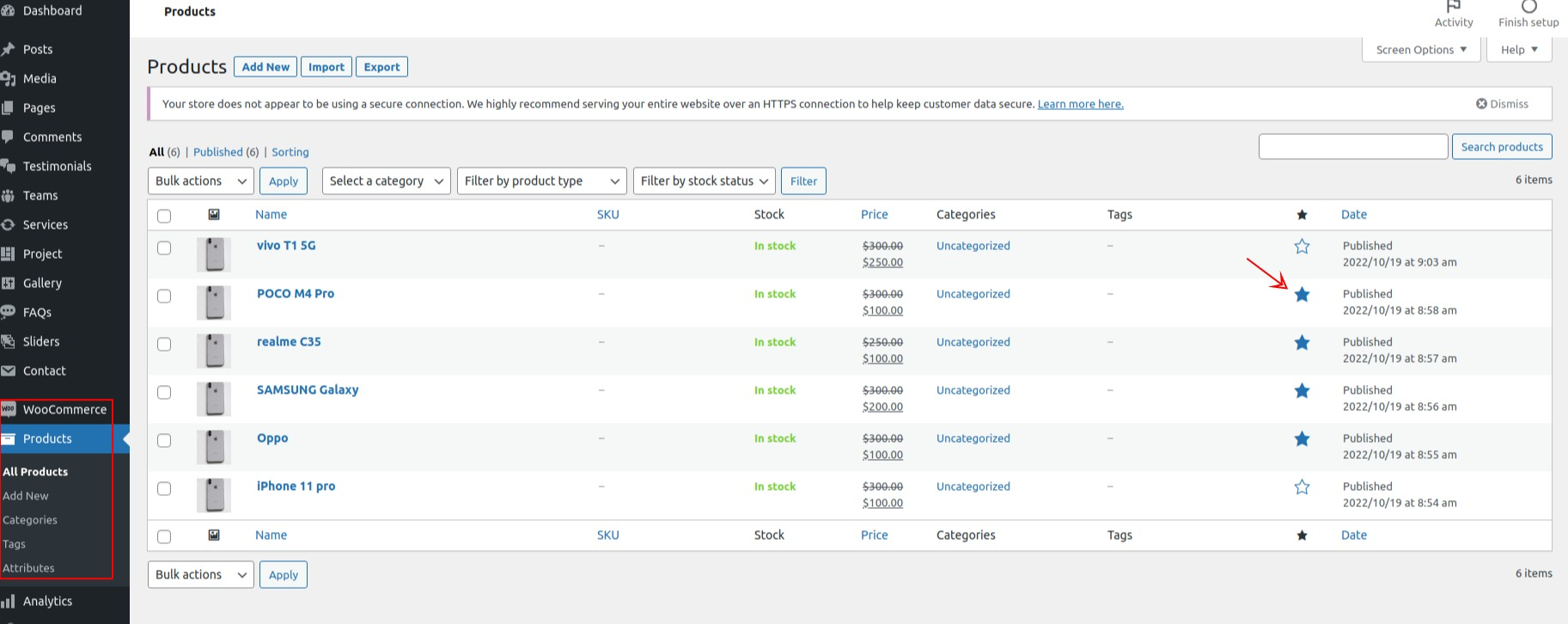Open Filter by product type dropdown

(542, 180)
